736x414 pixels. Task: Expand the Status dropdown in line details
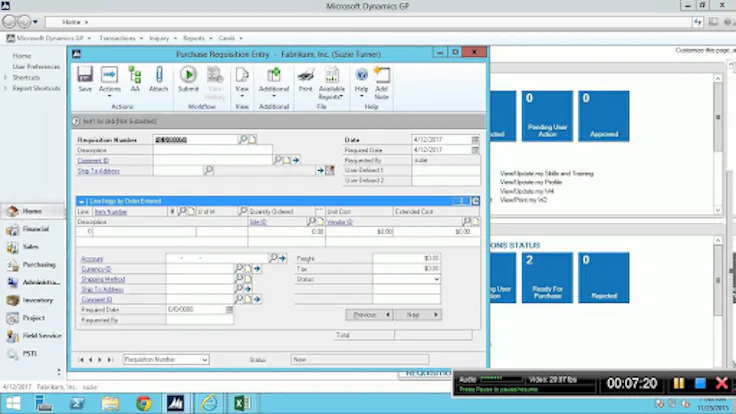436,279
